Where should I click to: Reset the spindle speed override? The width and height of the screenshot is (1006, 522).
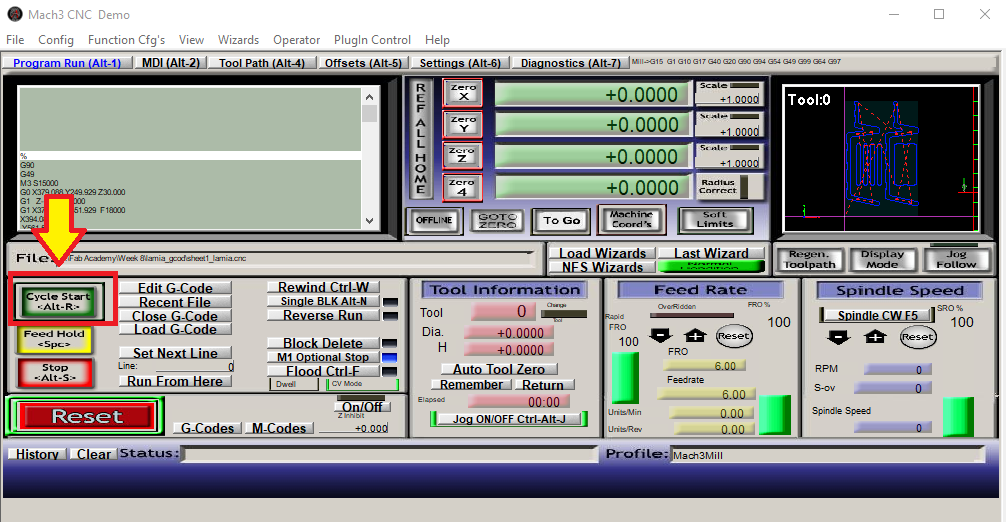pyautogui.click(x=917, y=337)
